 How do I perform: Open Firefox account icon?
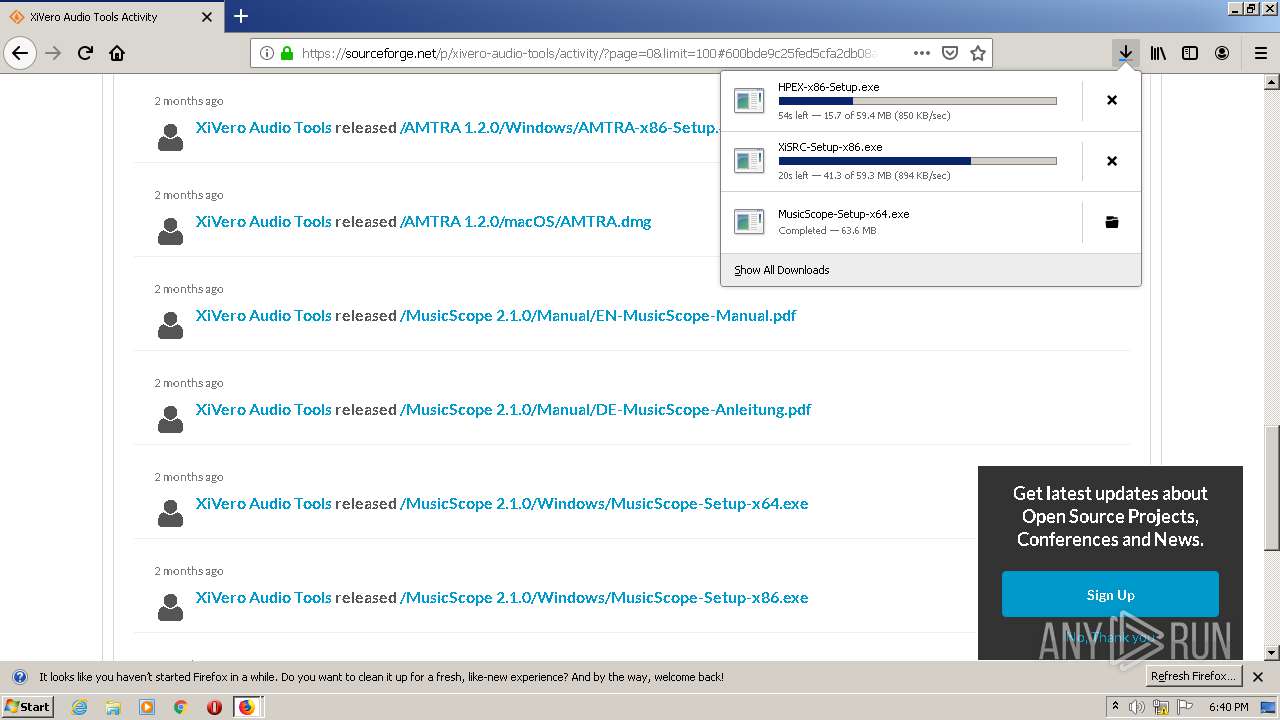(1222, 53)
